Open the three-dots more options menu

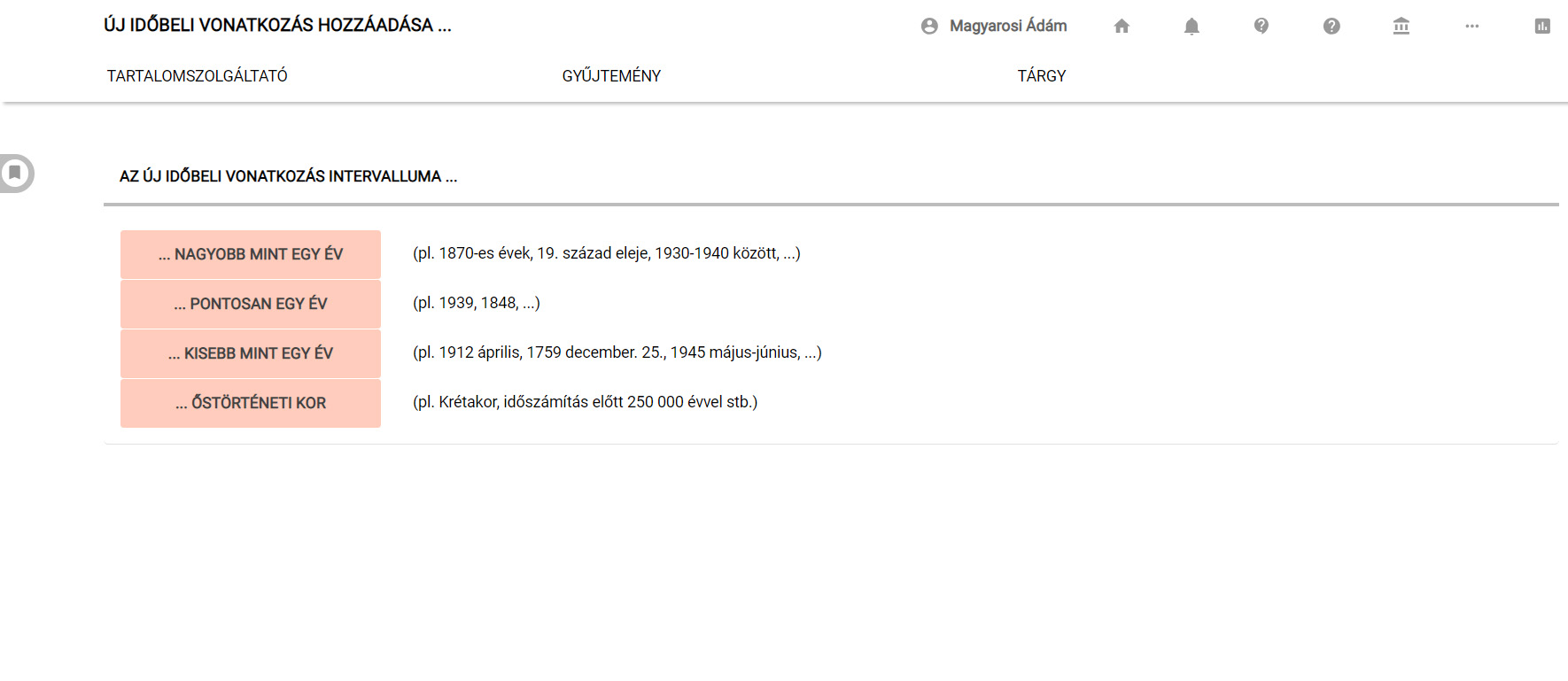[x=1471, y=27]
